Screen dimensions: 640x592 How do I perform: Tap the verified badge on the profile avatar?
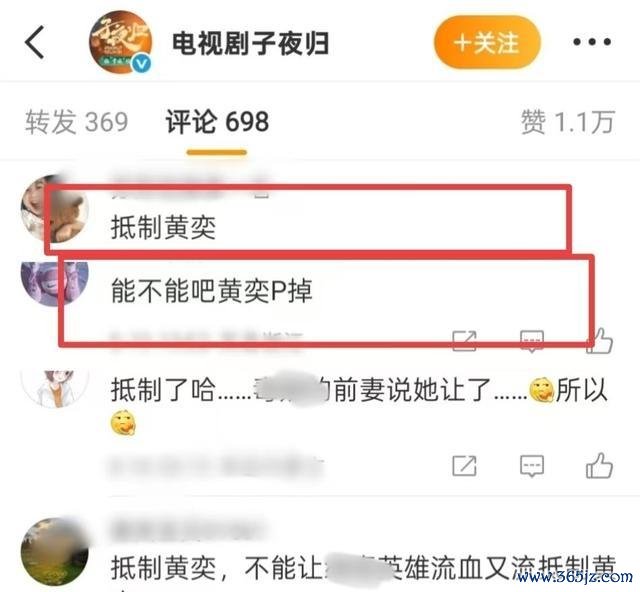142,64
